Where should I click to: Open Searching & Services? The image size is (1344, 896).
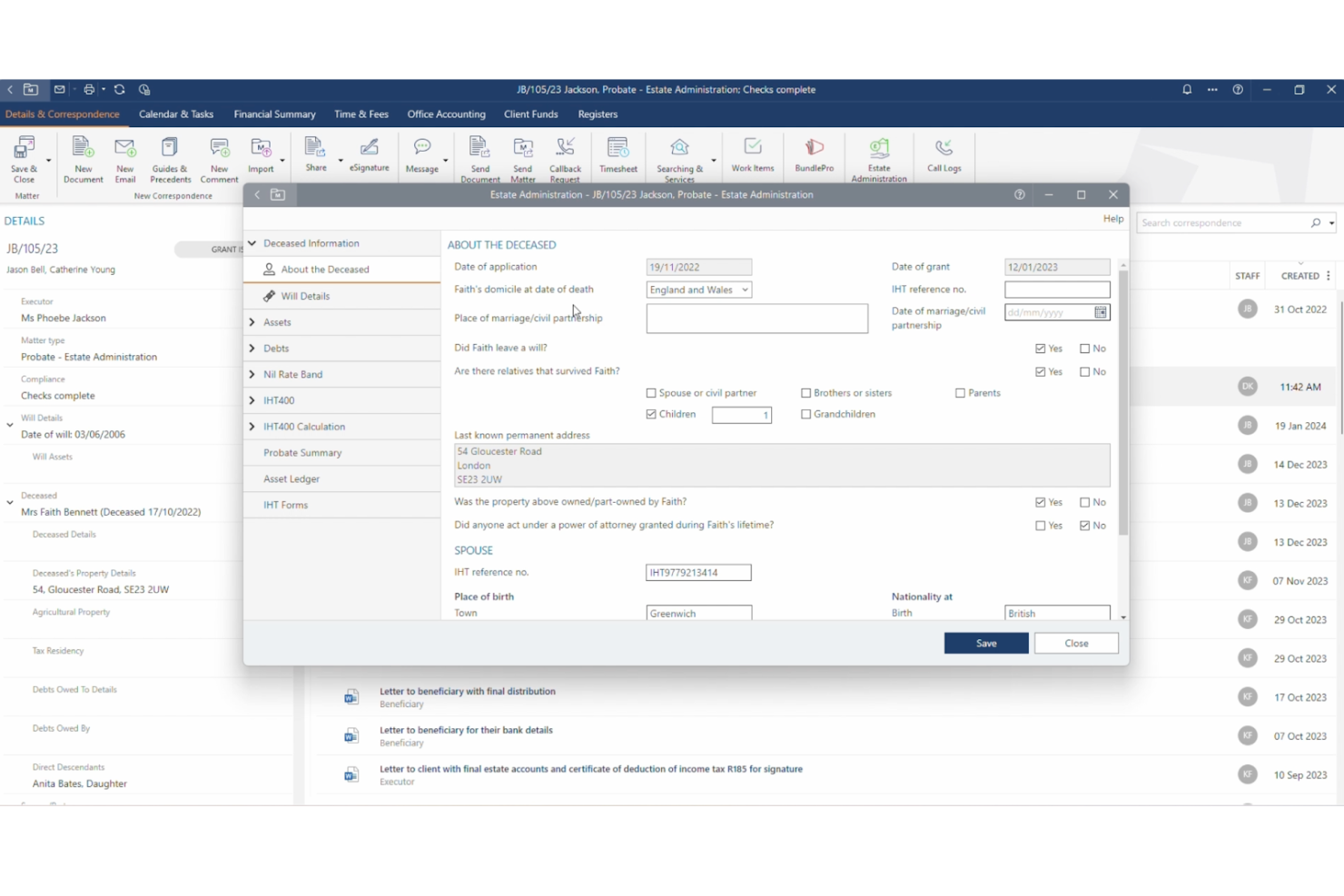click(679, 159)
